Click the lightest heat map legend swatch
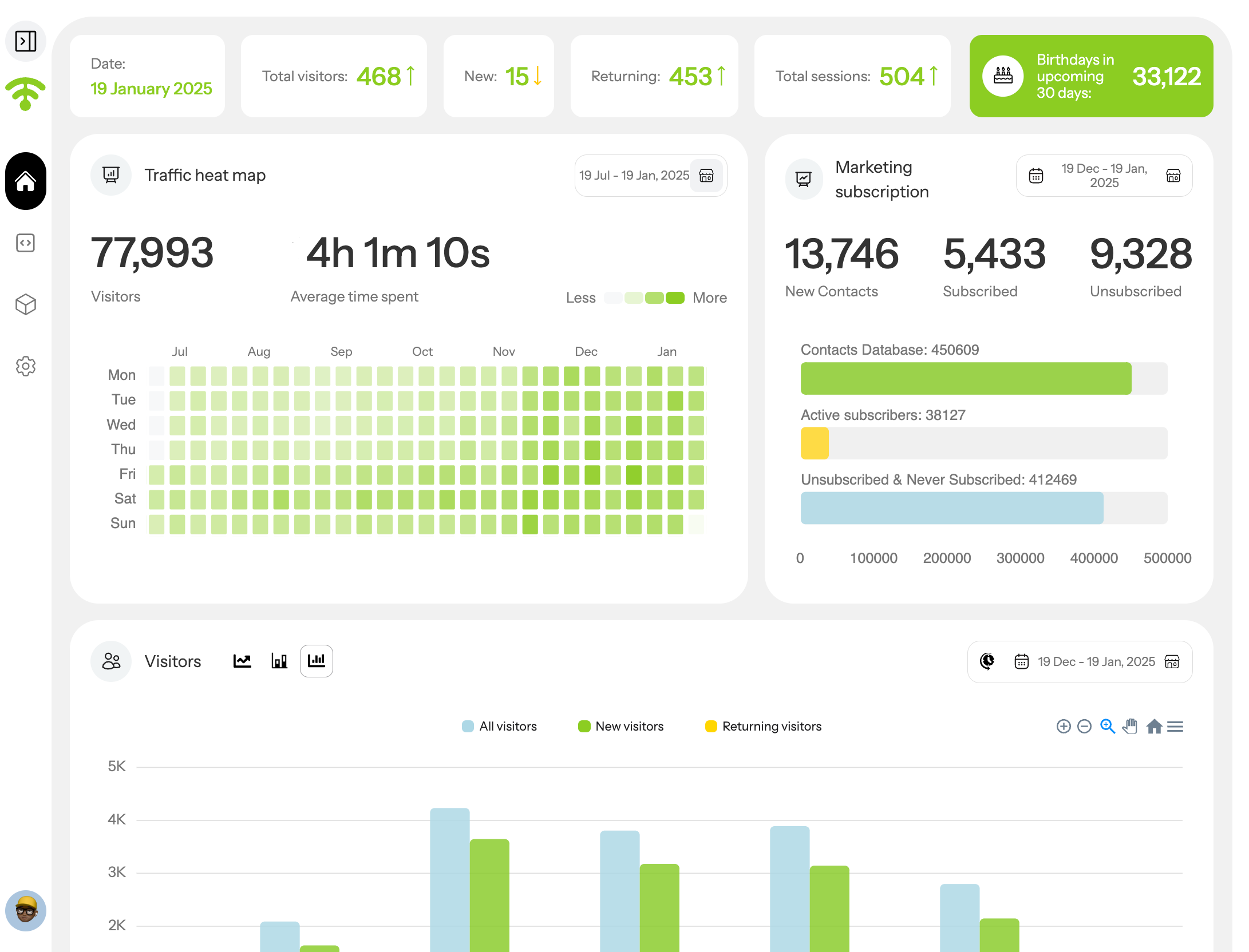The height and width of the screenshot is (952, 1249). click(x=613, y=297)
